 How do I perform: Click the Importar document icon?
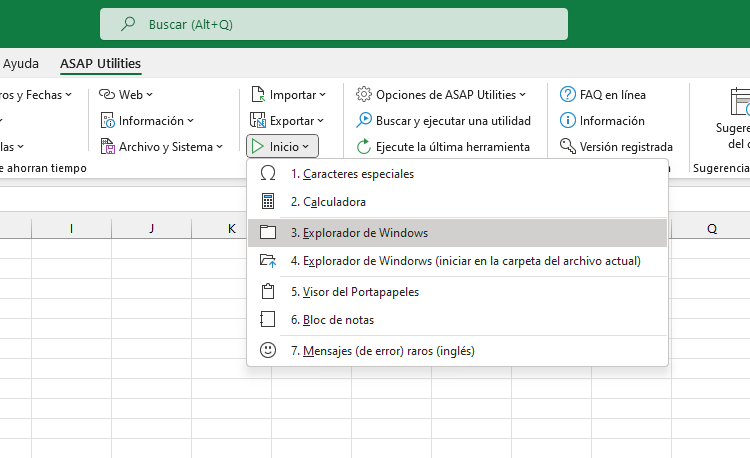pos(258,94)
